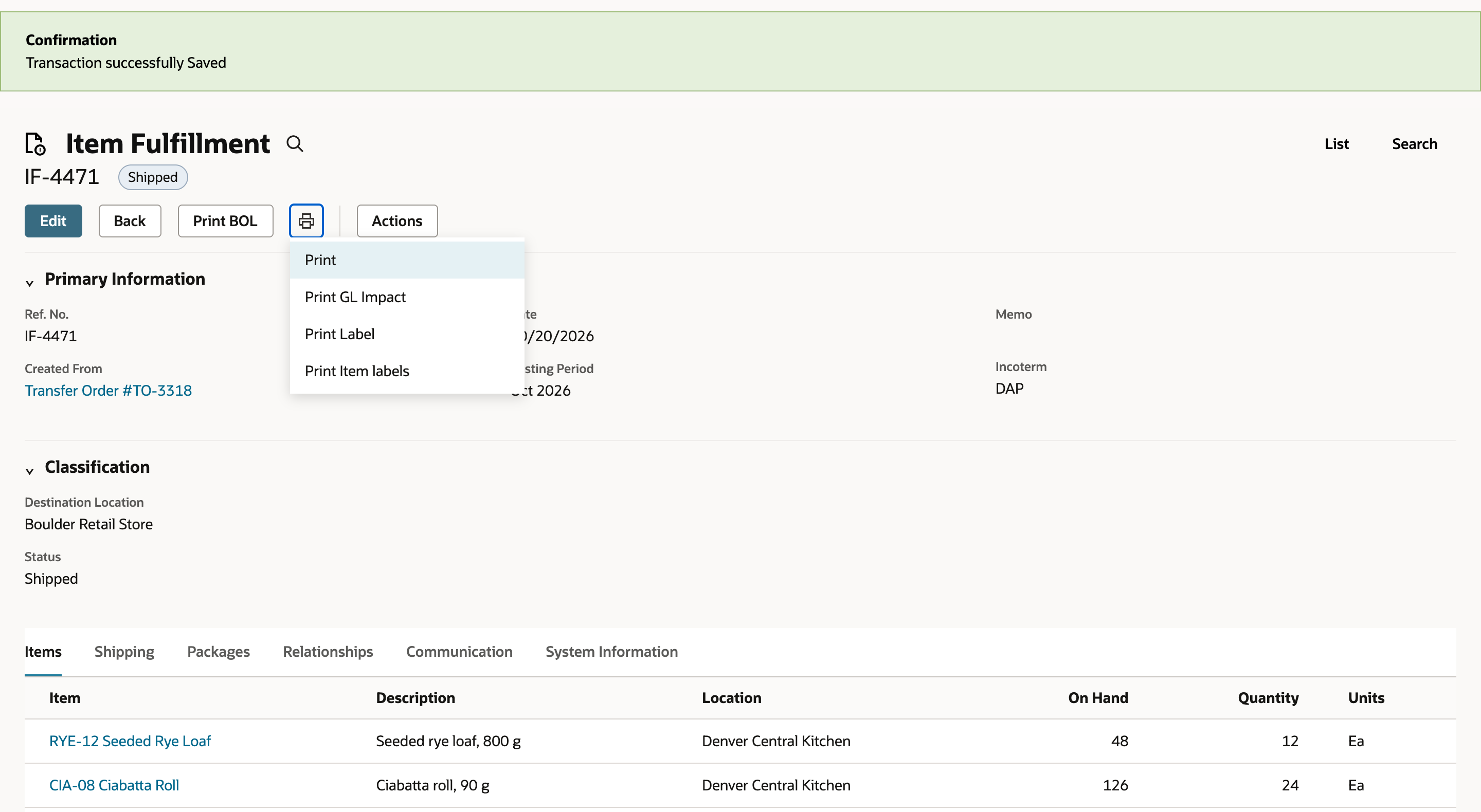Click the Location column header
1481x812 pixels.
point(731,697)
